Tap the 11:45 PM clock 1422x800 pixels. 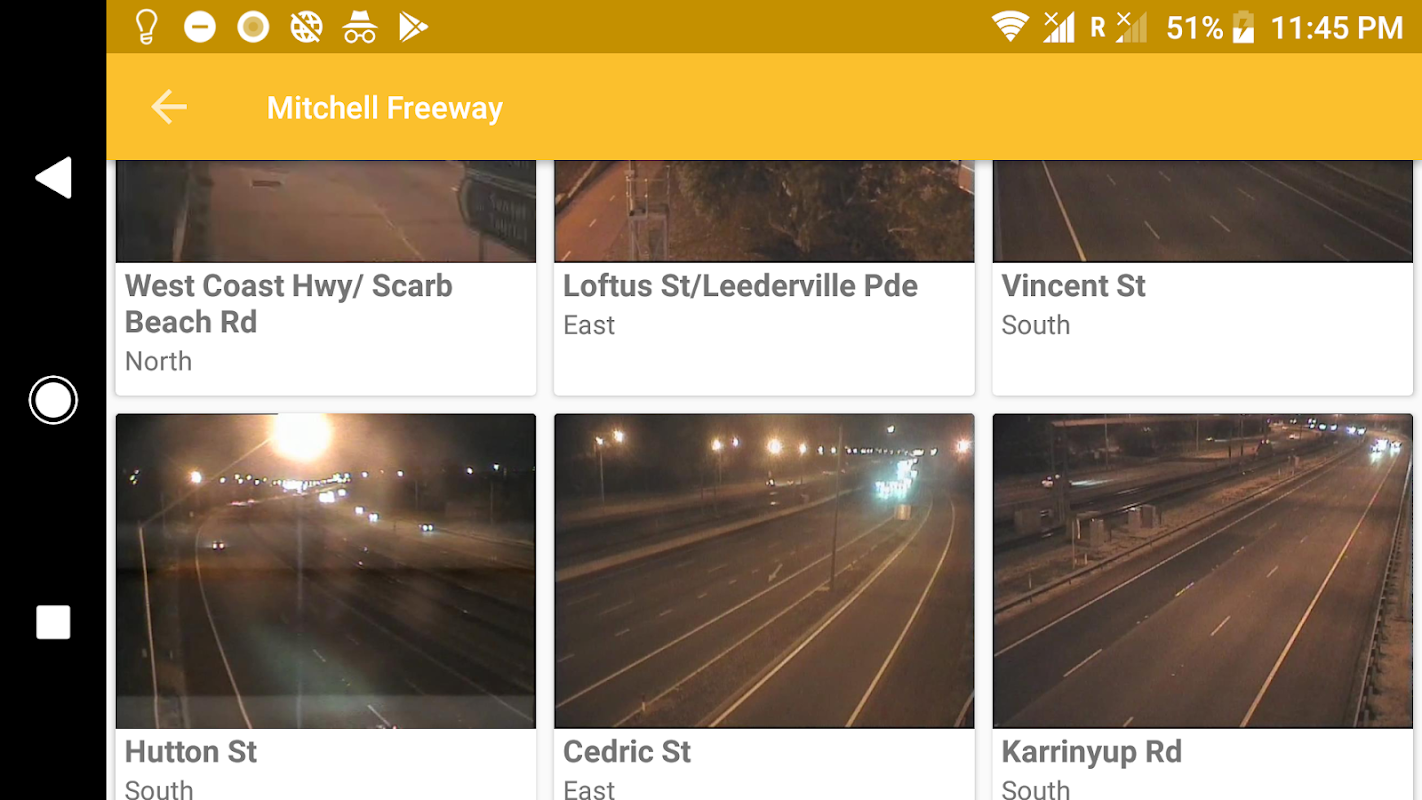point(1336,28)
